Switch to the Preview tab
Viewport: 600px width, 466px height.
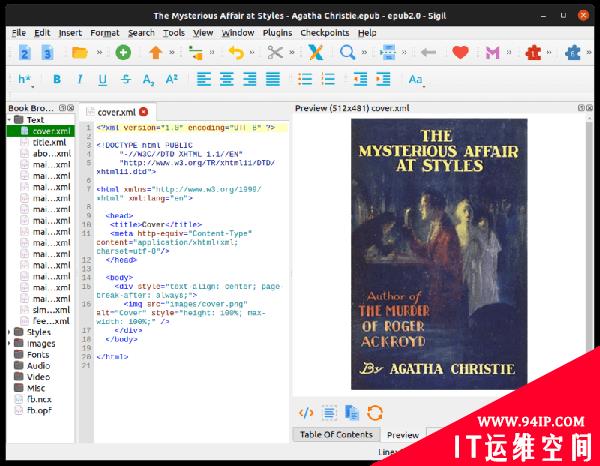click(403, 435)
